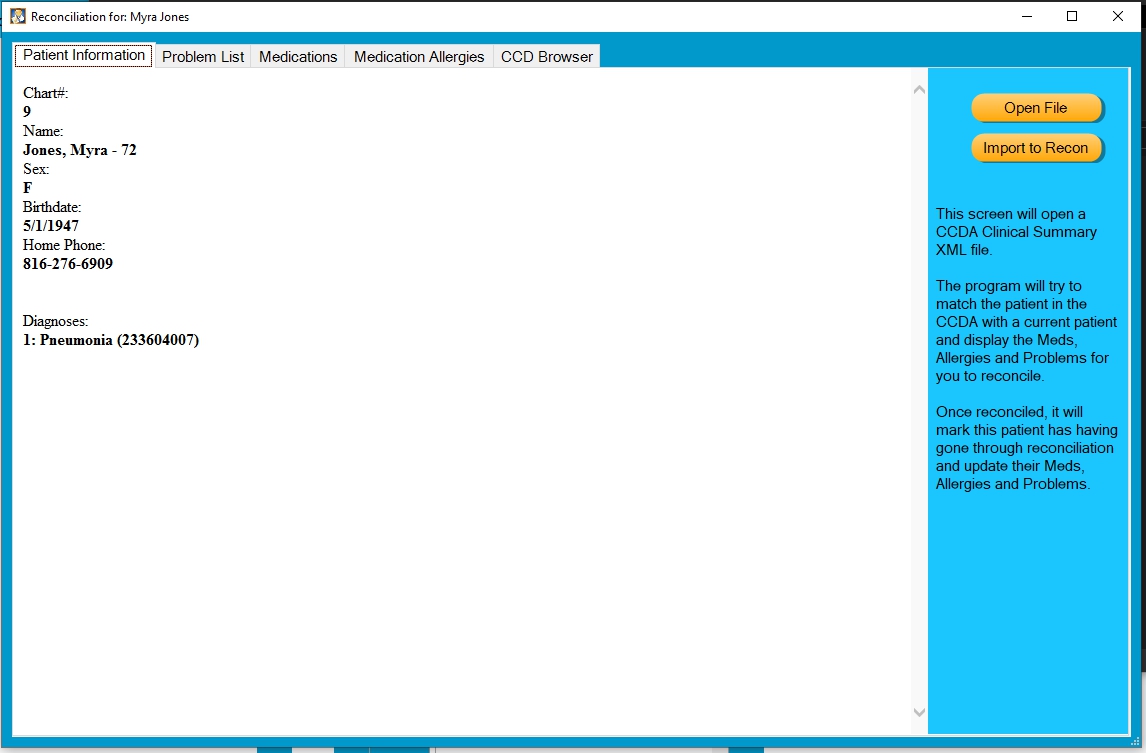The image size is (1146, 753).
Task: Select the name 'Jones, Myra - 72'
Action: [x=80, y=150]
